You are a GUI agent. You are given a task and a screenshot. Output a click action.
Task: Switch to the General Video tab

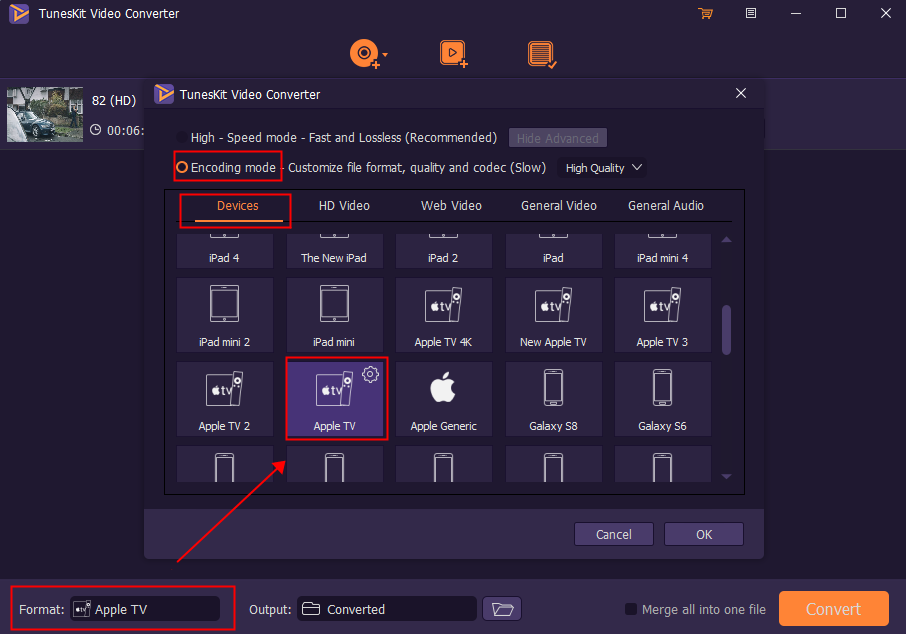pyautogui.click(x=559, y=206)
